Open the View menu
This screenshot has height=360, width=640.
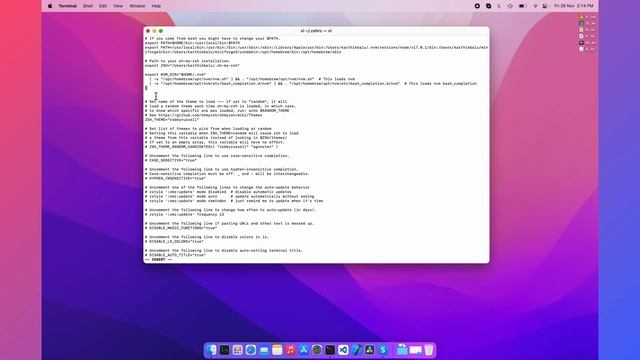point(118,6)
